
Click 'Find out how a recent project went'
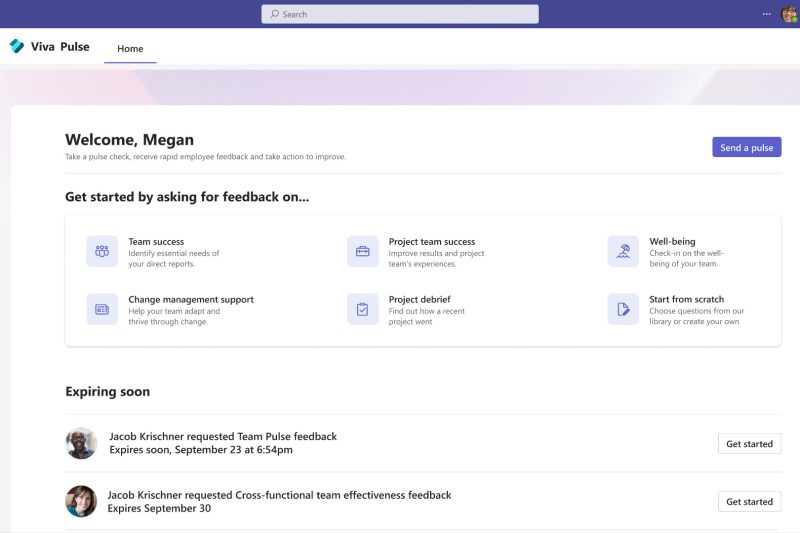point(427,316)
